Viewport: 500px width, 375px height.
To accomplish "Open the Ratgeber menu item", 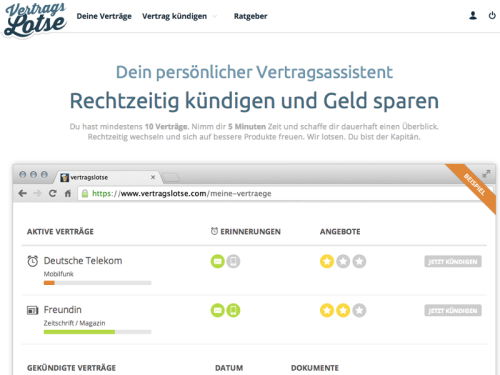I will [x=250, y=16].
